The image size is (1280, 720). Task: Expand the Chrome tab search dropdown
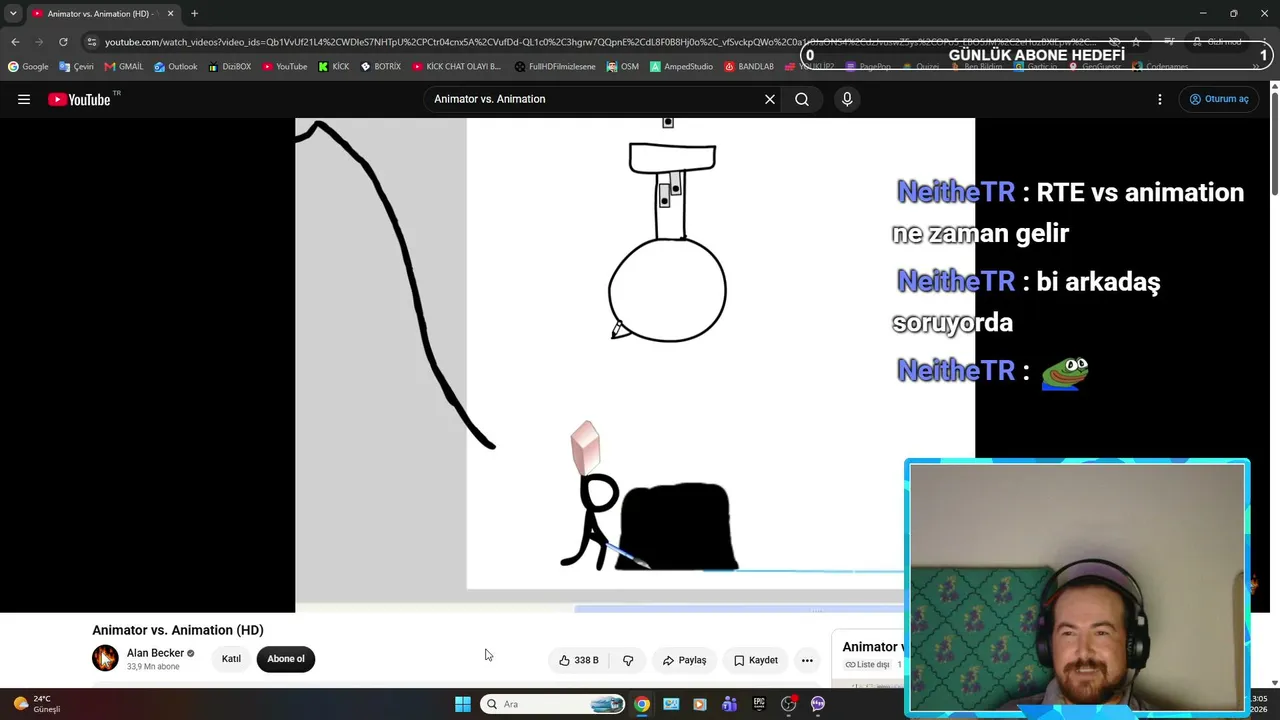point(13,14)
